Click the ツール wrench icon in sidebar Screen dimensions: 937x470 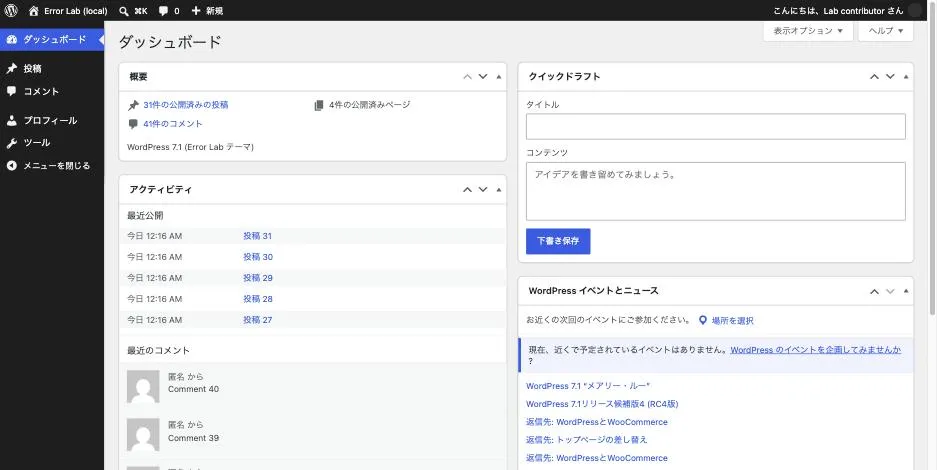pos(12,143)
